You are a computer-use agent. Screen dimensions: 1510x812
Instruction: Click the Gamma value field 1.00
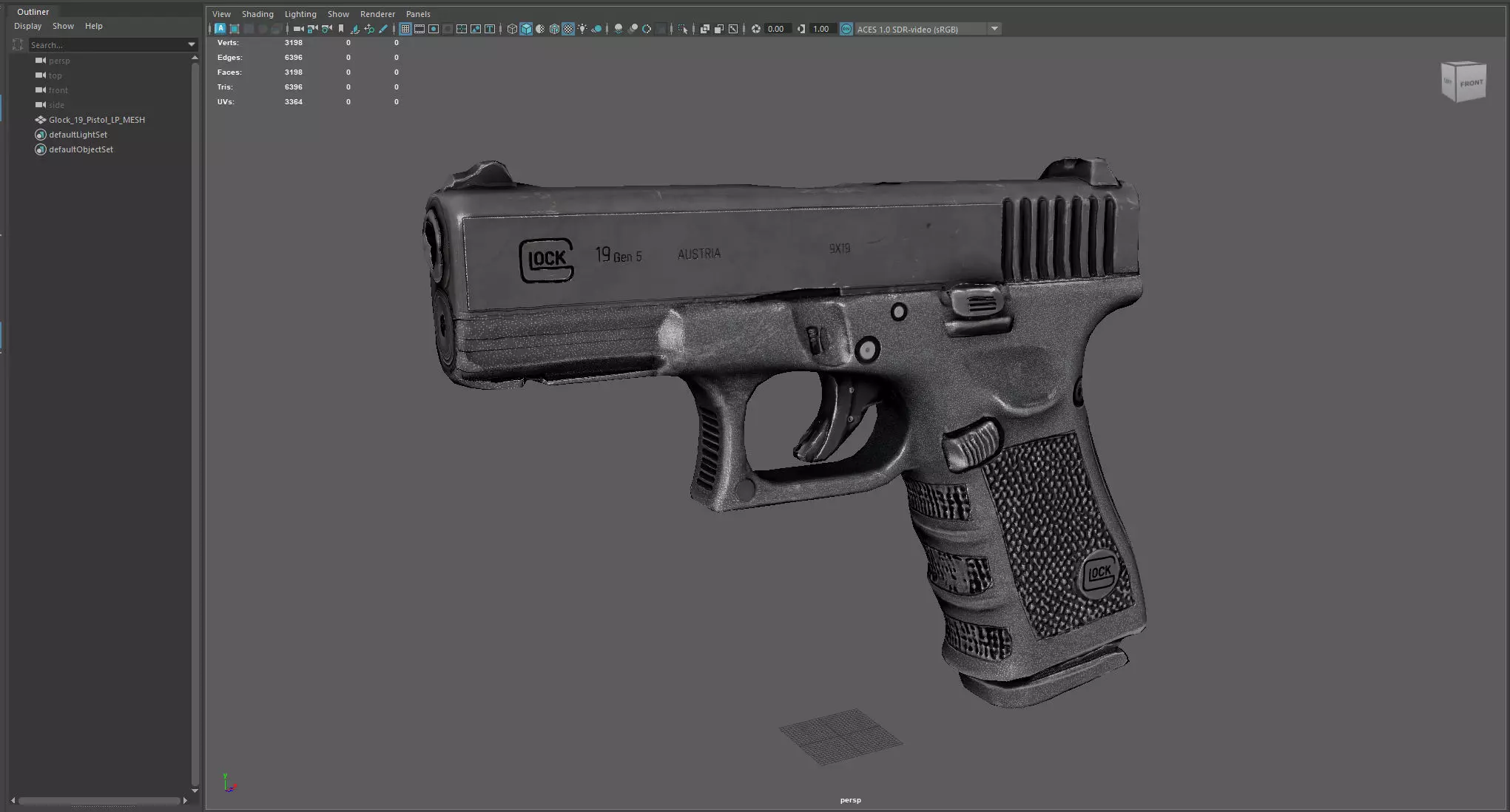coord(822,29)
